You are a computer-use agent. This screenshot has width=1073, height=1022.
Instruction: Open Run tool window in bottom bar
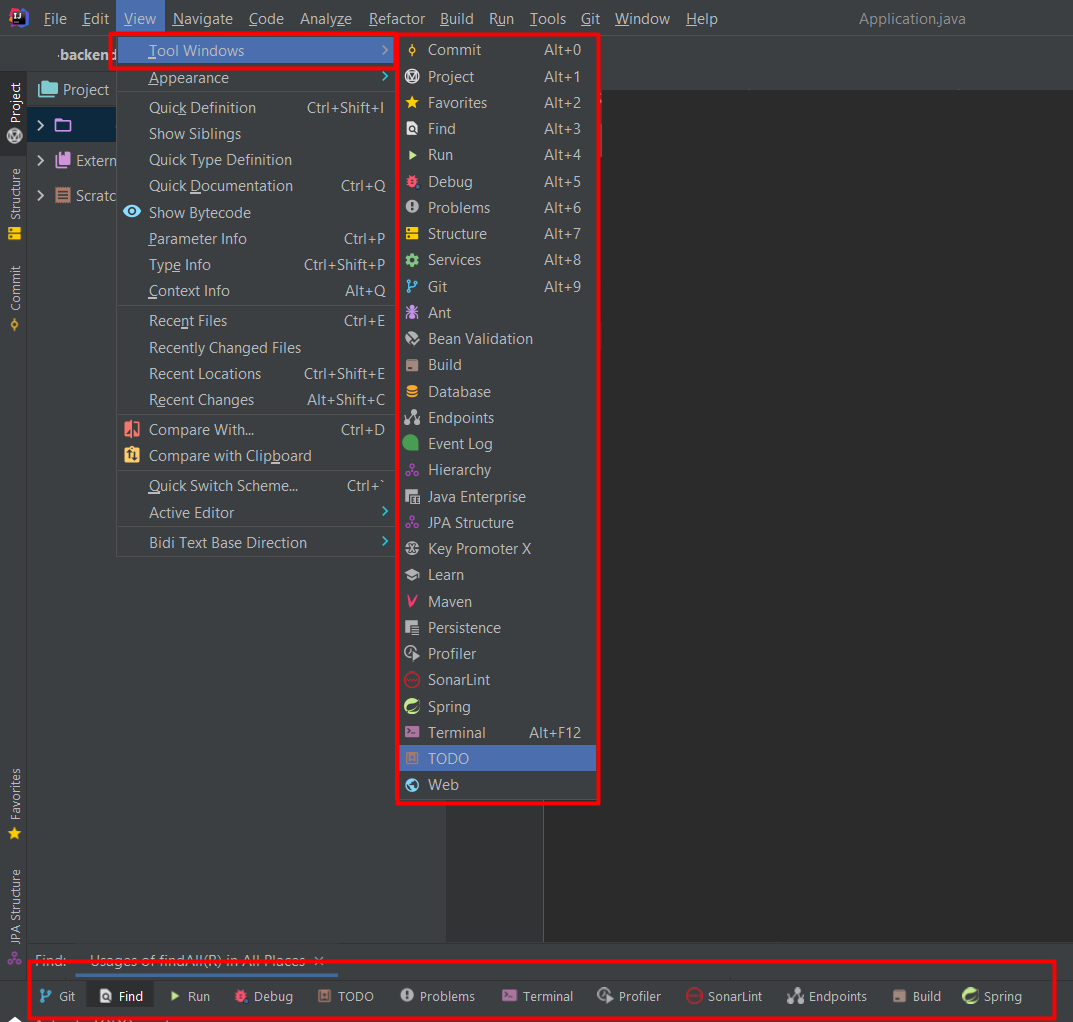click(190, 996)
